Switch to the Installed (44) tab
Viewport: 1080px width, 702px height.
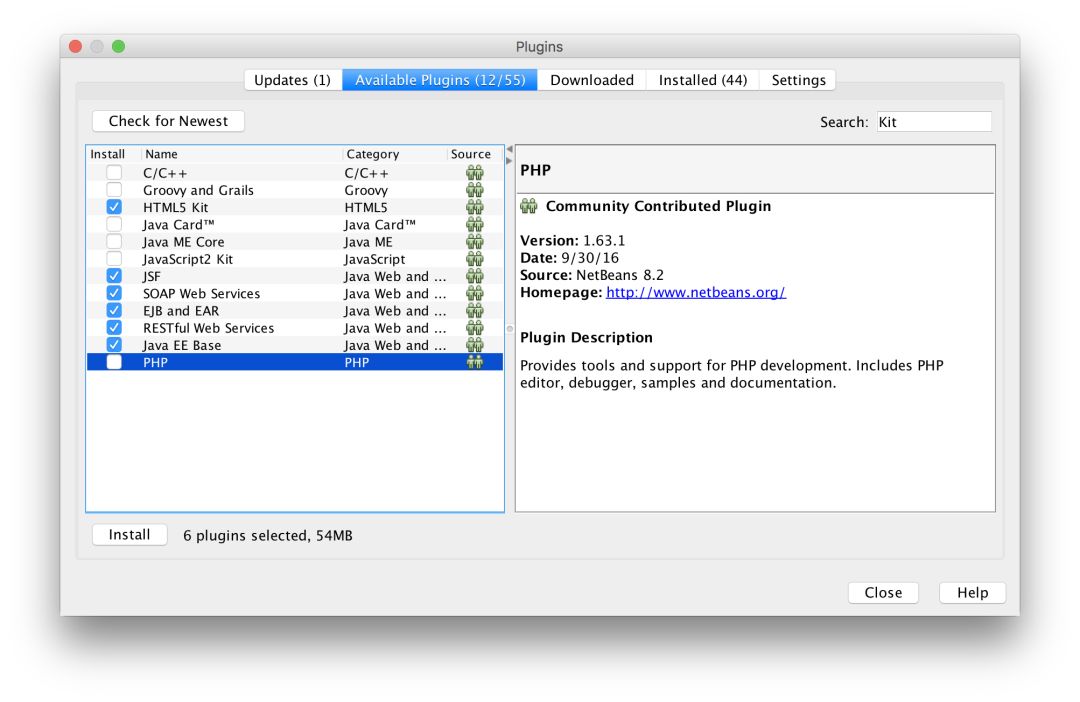pos(702,80)
